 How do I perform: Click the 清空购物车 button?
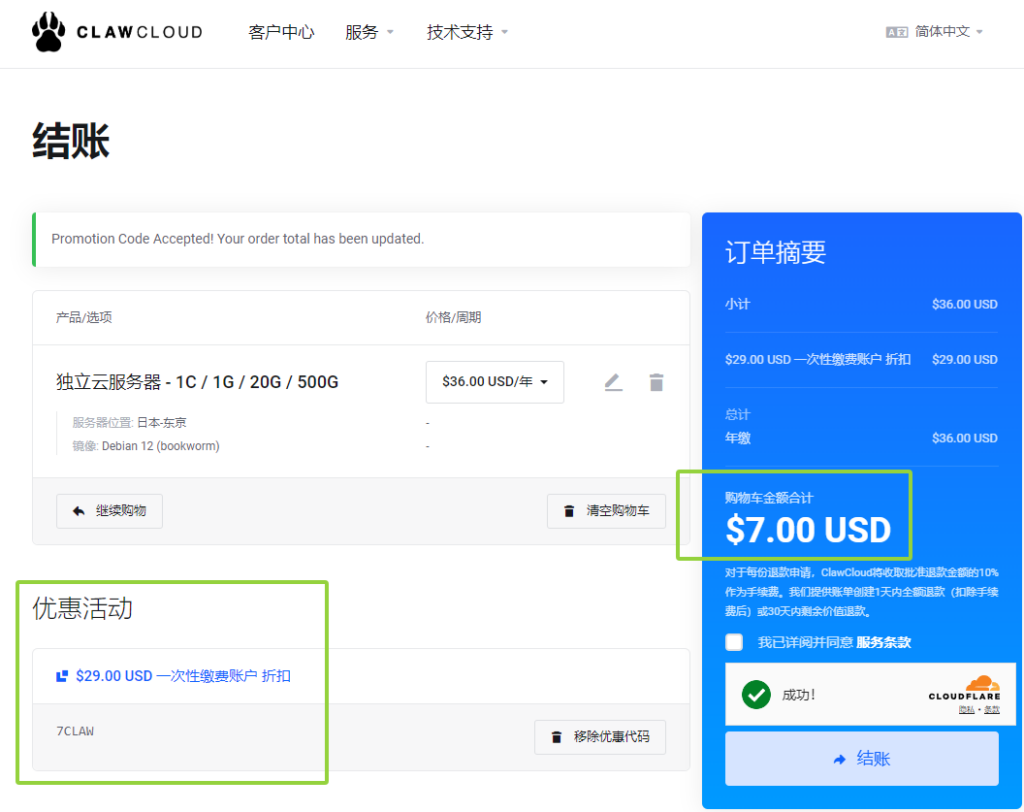(x=606, y=511)
